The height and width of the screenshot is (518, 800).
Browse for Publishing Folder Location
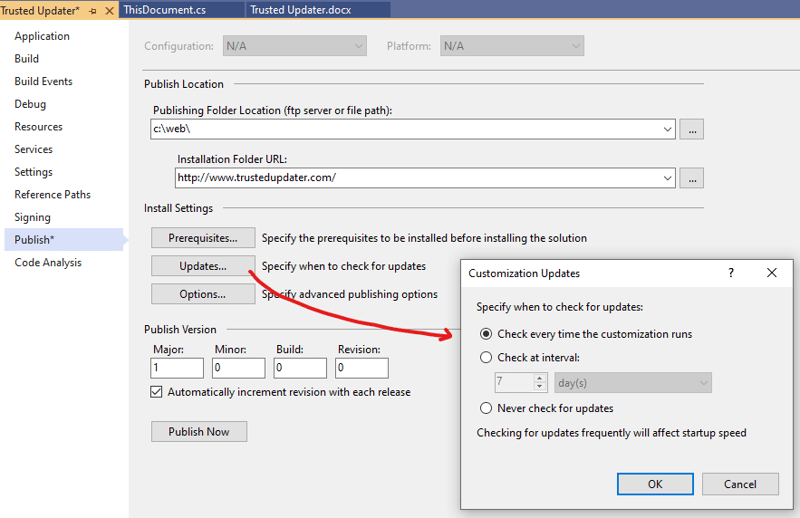[692, 129]
